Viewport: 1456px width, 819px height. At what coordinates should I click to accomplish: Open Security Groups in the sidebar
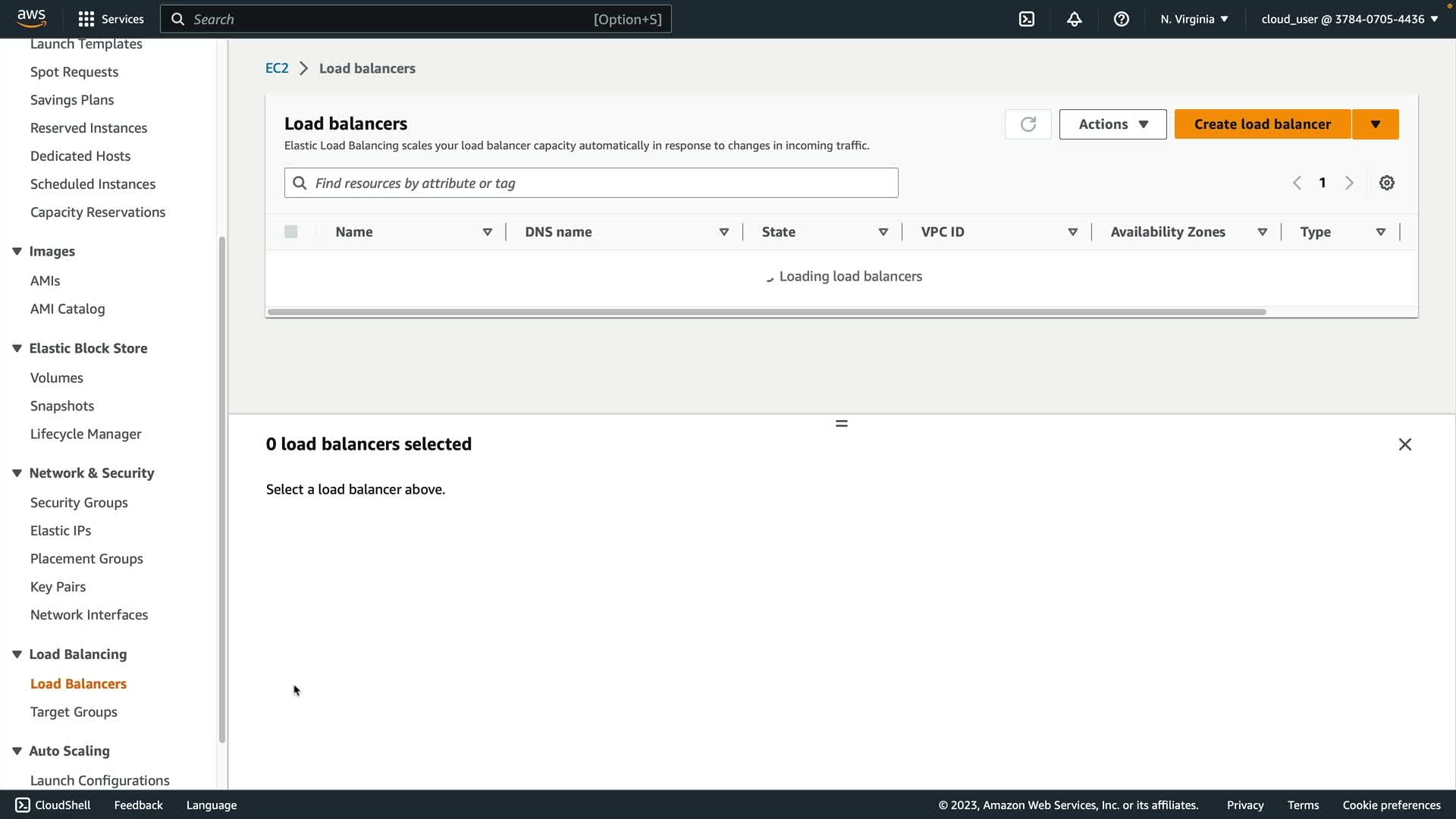79,503
